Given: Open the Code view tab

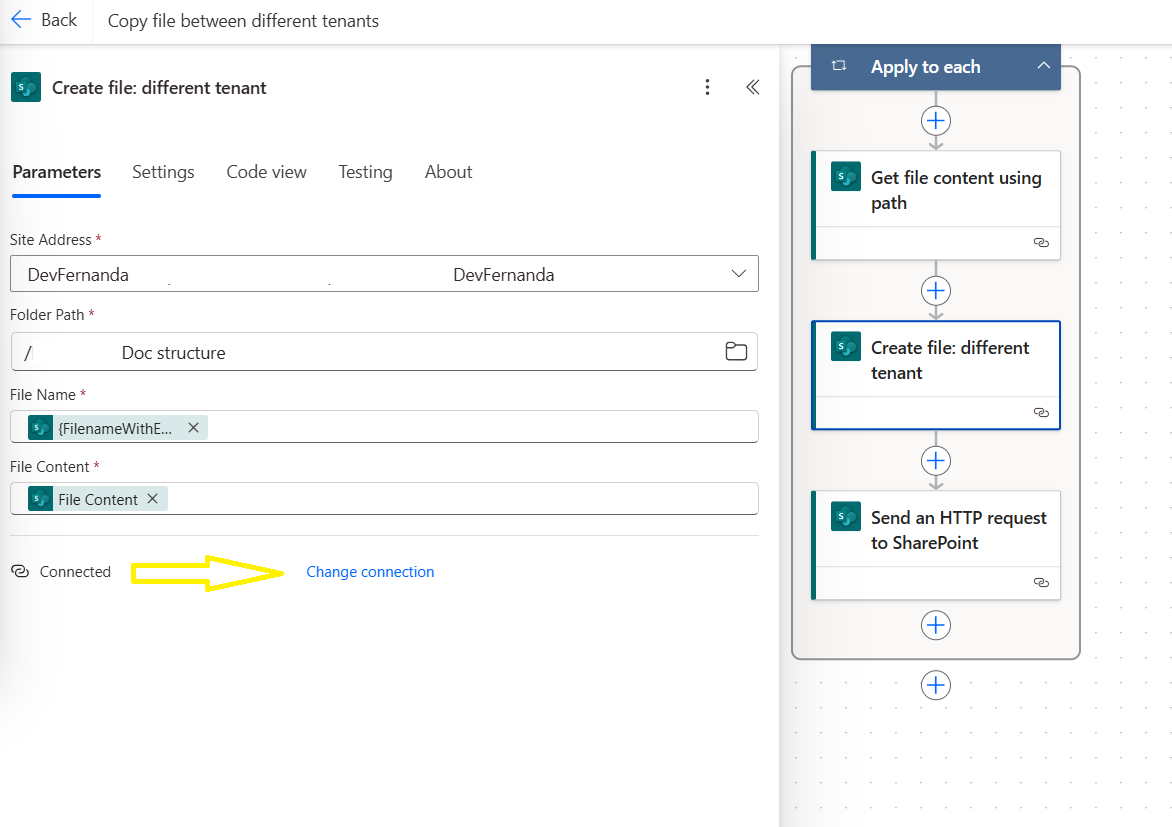Looking at the screenshot, I should [x=266, y=172].
